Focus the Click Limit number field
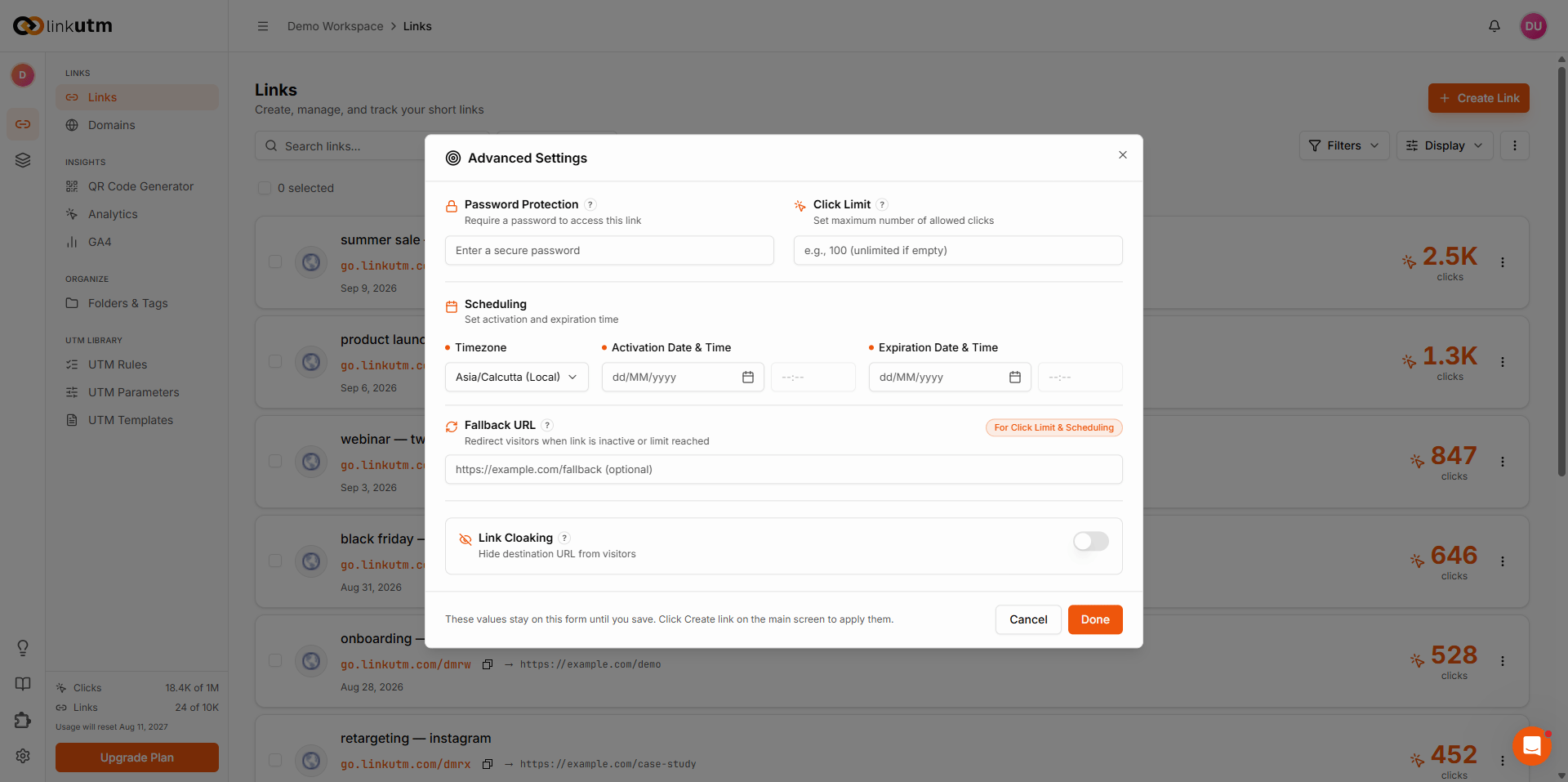1568x782 pixels. coord(958,251)
